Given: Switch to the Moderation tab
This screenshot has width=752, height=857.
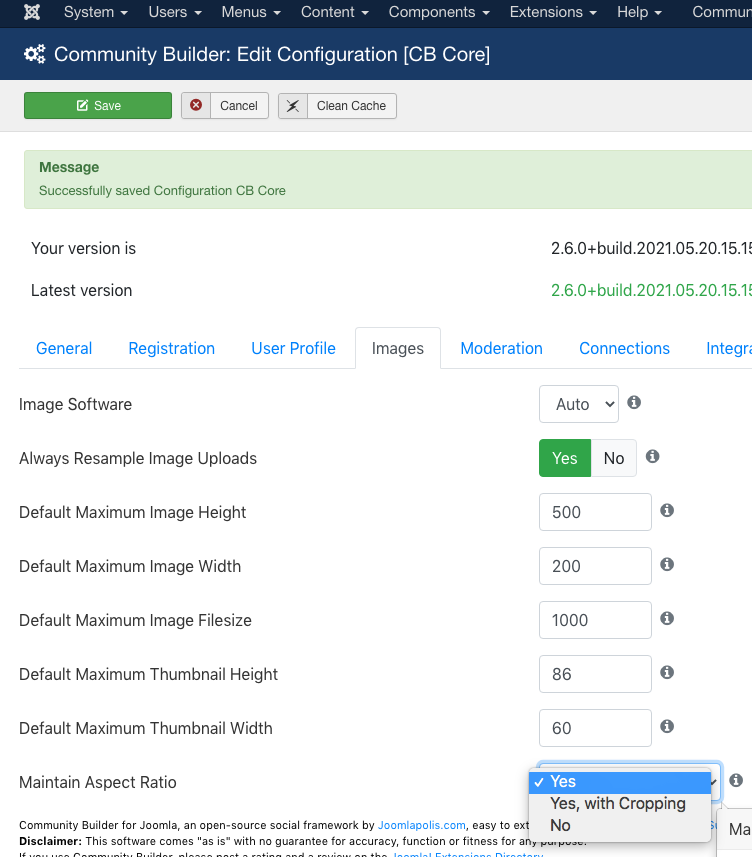Looking at the screenshot, I should [502, 349].
